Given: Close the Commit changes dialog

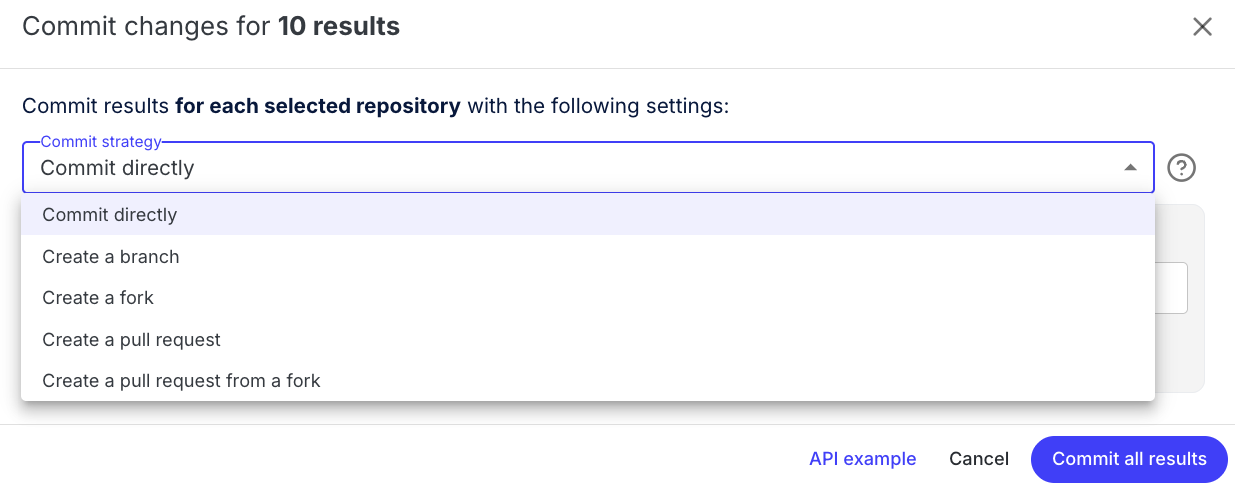Looking at the screenshot, I should (1202, 27).
